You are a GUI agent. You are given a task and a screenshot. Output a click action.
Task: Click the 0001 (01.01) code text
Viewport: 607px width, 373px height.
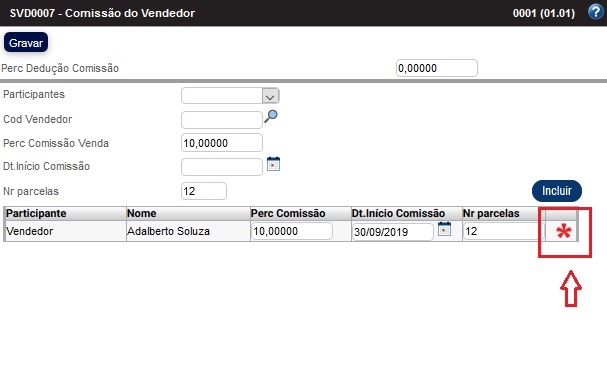(x=544, y=13)
